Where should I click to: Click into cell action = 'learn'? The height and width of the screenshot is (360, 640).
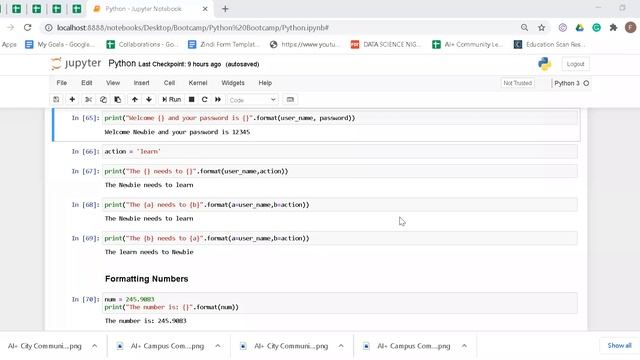[340, 151]
